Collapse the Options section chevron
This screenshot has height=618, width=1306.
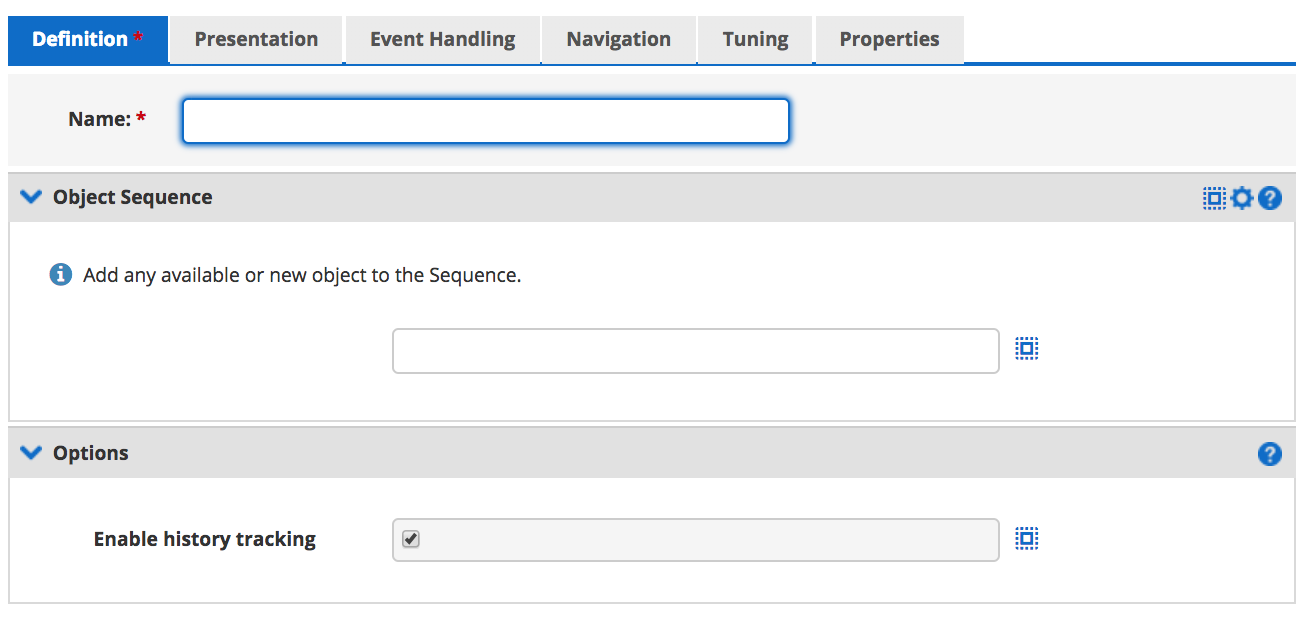[30, 452]
